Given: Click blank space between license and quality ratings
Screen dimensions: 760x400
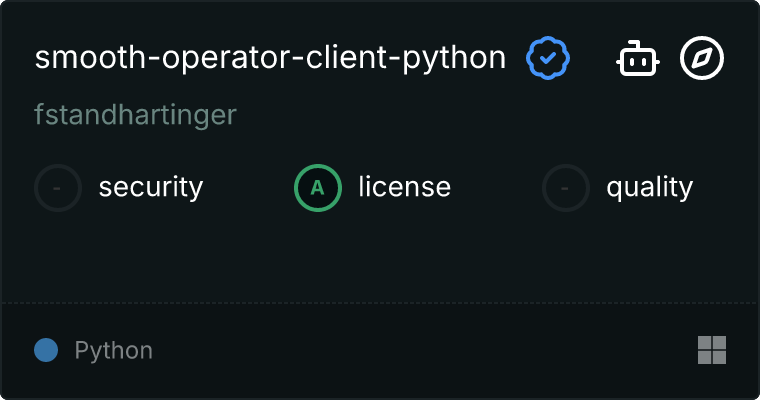Looking at the screenshot, I should click(x=496, y=187).
